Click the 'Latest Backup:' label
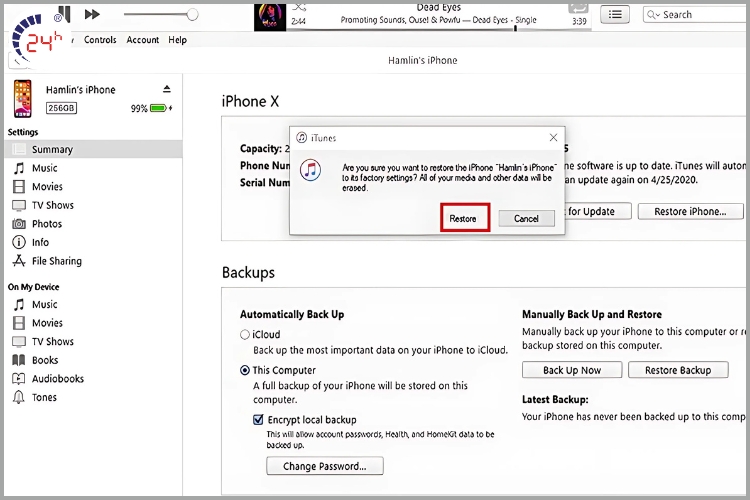The image size is (750, 500). point(555,400)
